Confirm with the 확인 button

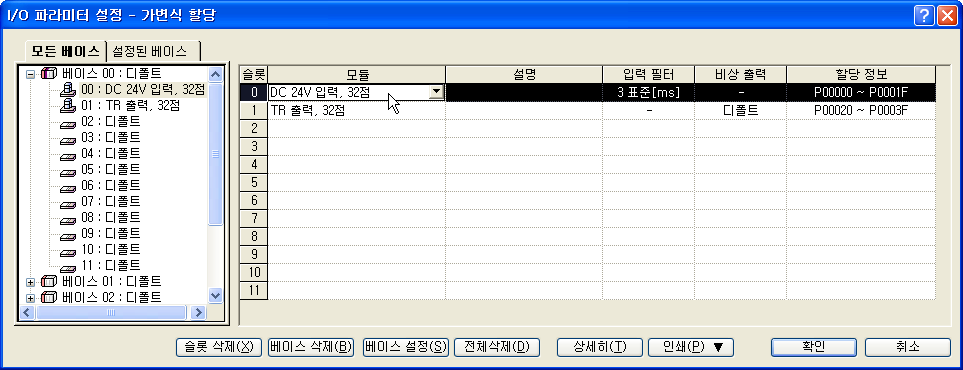click(814, 347)
